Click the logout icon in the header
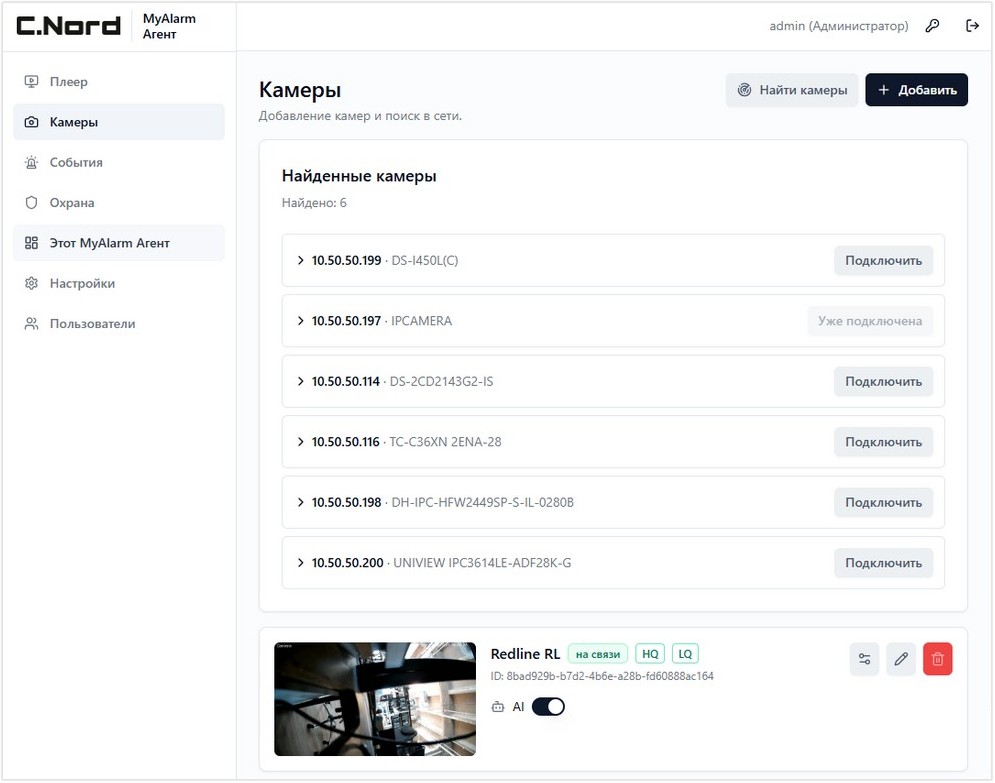The image size is (995, 783). point(972,26)
